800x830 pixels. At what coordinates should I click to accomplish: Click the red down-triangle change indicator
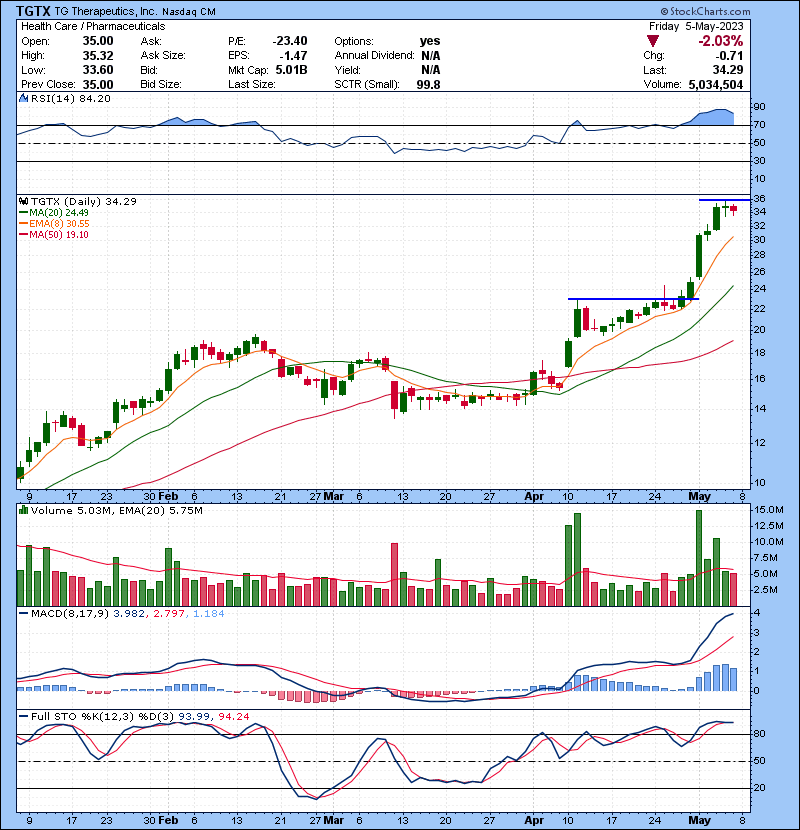click(653, 41)
